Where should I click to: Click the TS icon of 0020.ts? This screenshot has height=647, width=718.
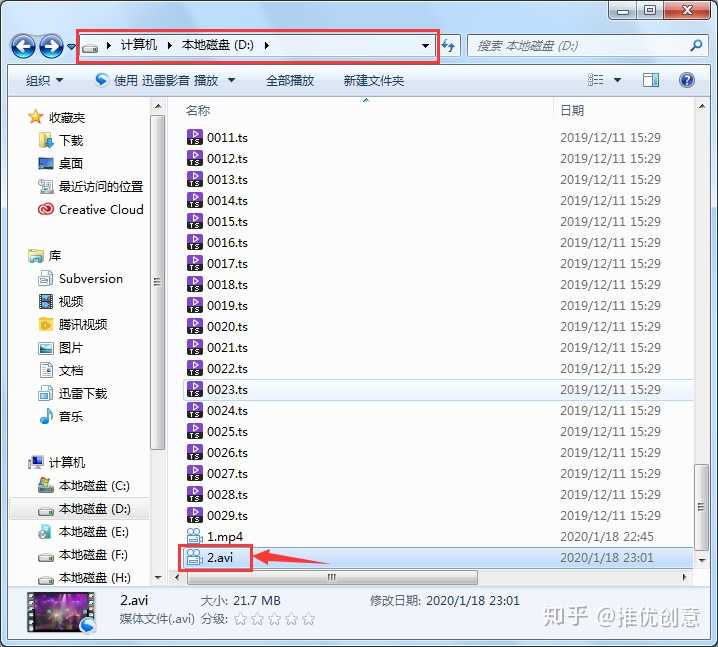tap(195, 326)
